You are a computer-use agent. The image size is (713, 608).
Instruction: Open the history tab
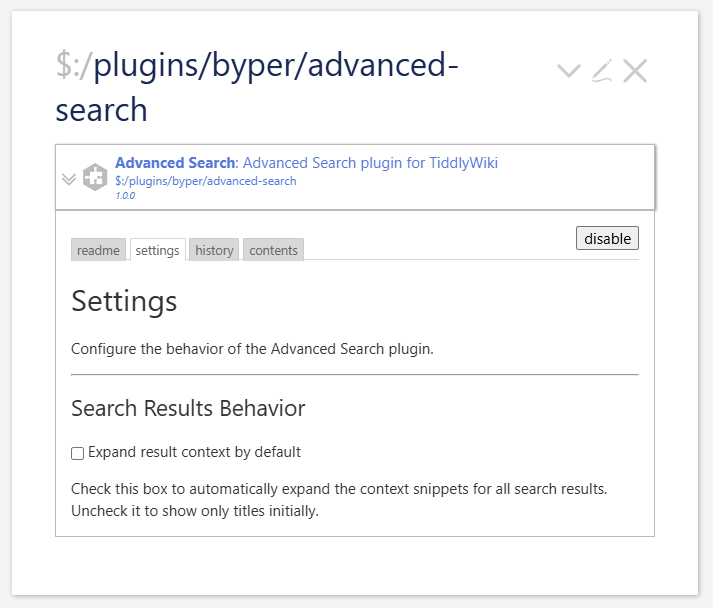point(214,250)
